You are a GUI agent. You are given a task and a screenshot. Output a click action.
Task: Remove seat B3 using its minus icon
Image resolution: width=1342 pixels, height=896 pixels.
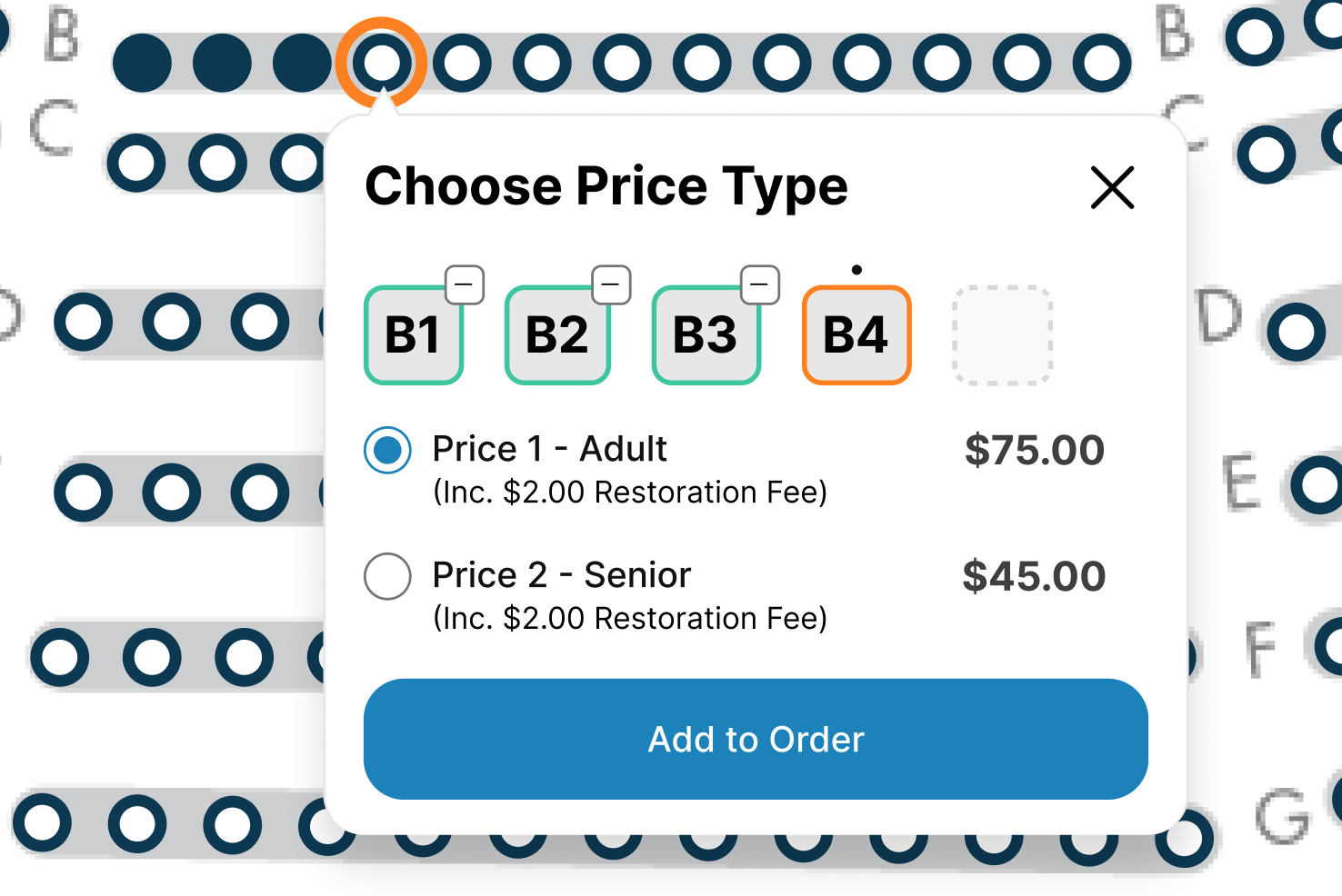coord(760,284)
